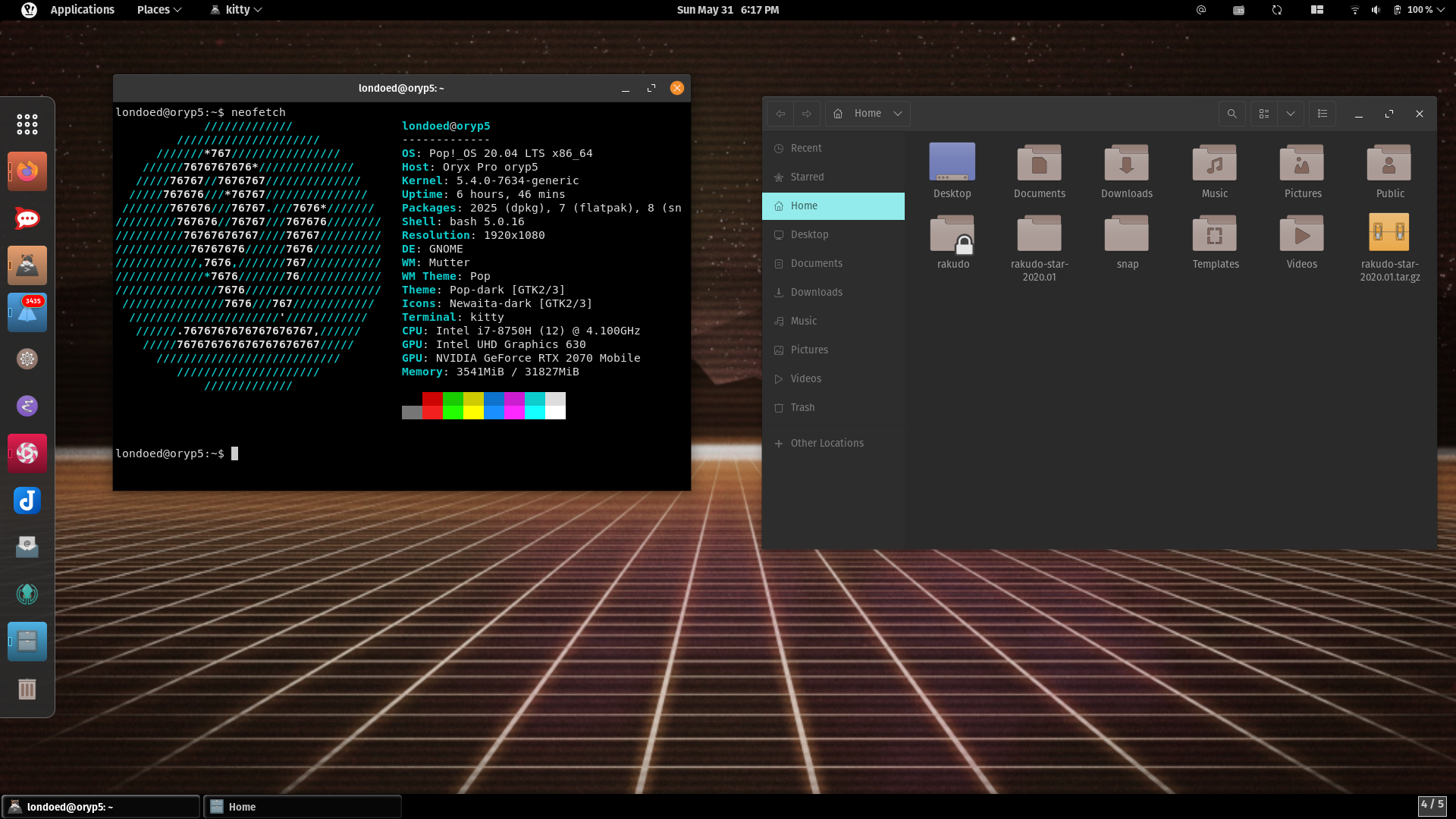Open the Trash icon in the dock
Screen dimensions: 1456x819
pos(27,689)
